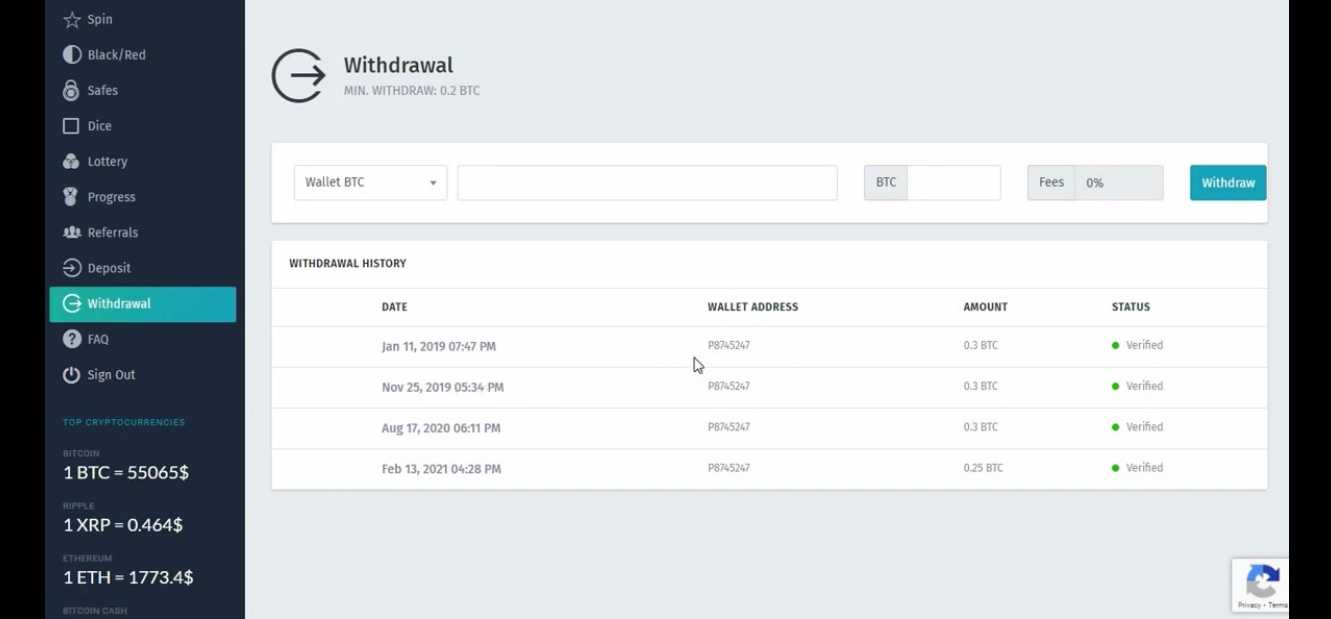This screenshot has width=1331, height=619.
Task: Select the Withdrawal menu item
Action: click(142, 304)
